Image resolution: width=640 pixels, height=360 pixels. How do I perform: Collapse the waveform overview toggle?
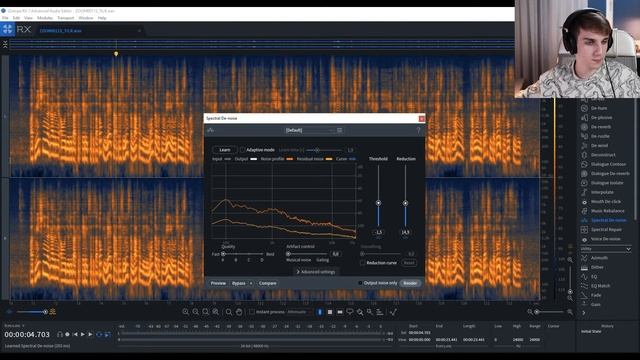pyautogui.click(x=5, y=44)
